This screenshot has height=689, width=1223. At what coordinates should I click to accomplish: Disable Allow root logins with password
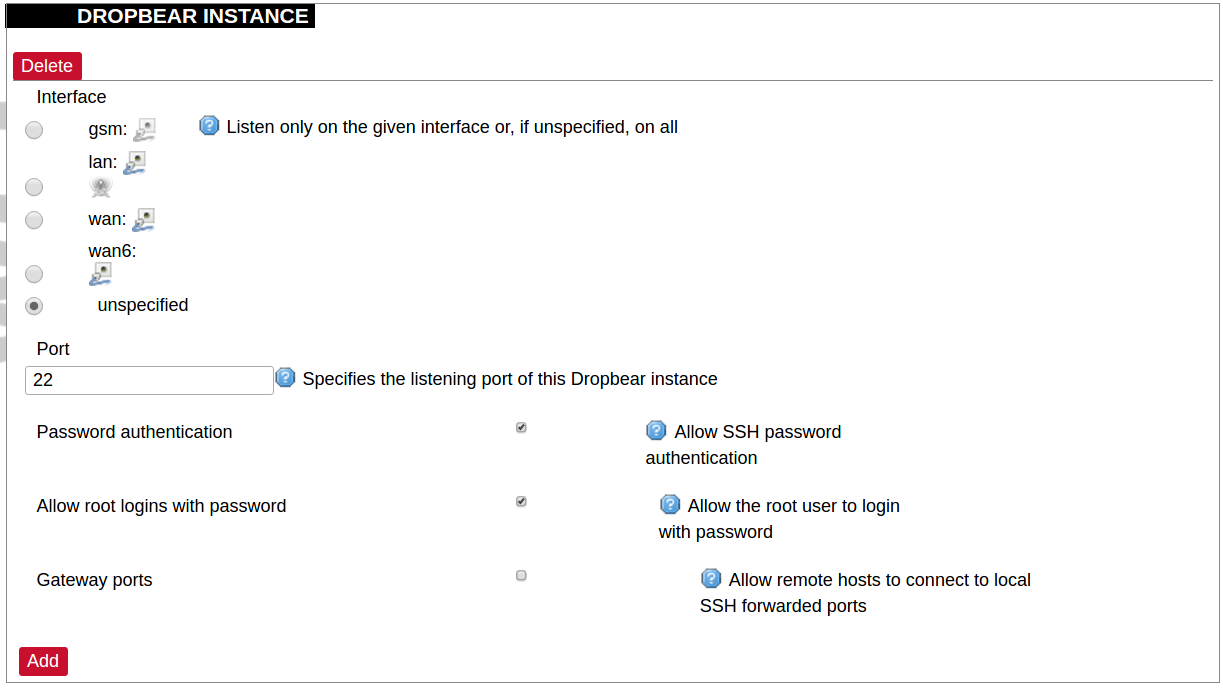pos(521,502)
